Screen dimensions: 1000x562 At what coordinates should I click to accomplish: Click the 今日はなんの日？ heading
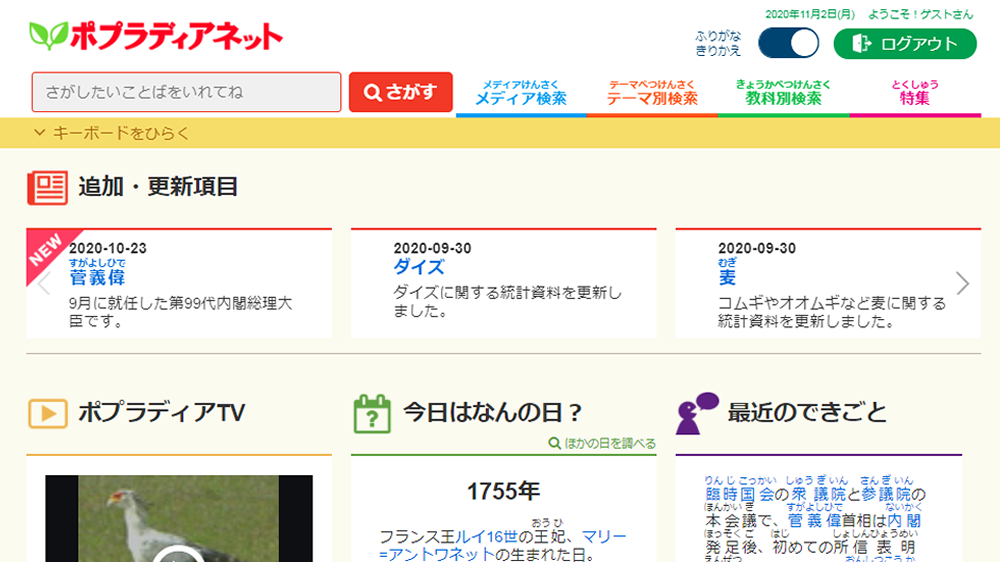pyautogui.click(x=493, y=413)
